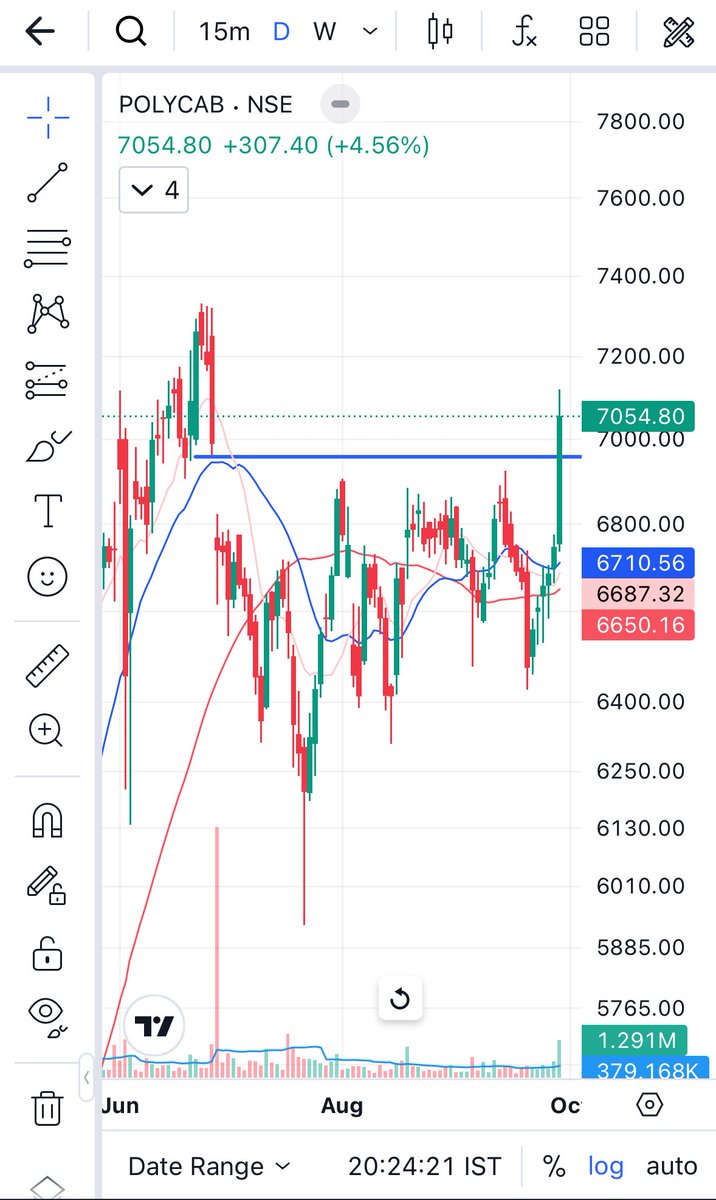Open the emoji icons tool

click(x=48, y=577)
